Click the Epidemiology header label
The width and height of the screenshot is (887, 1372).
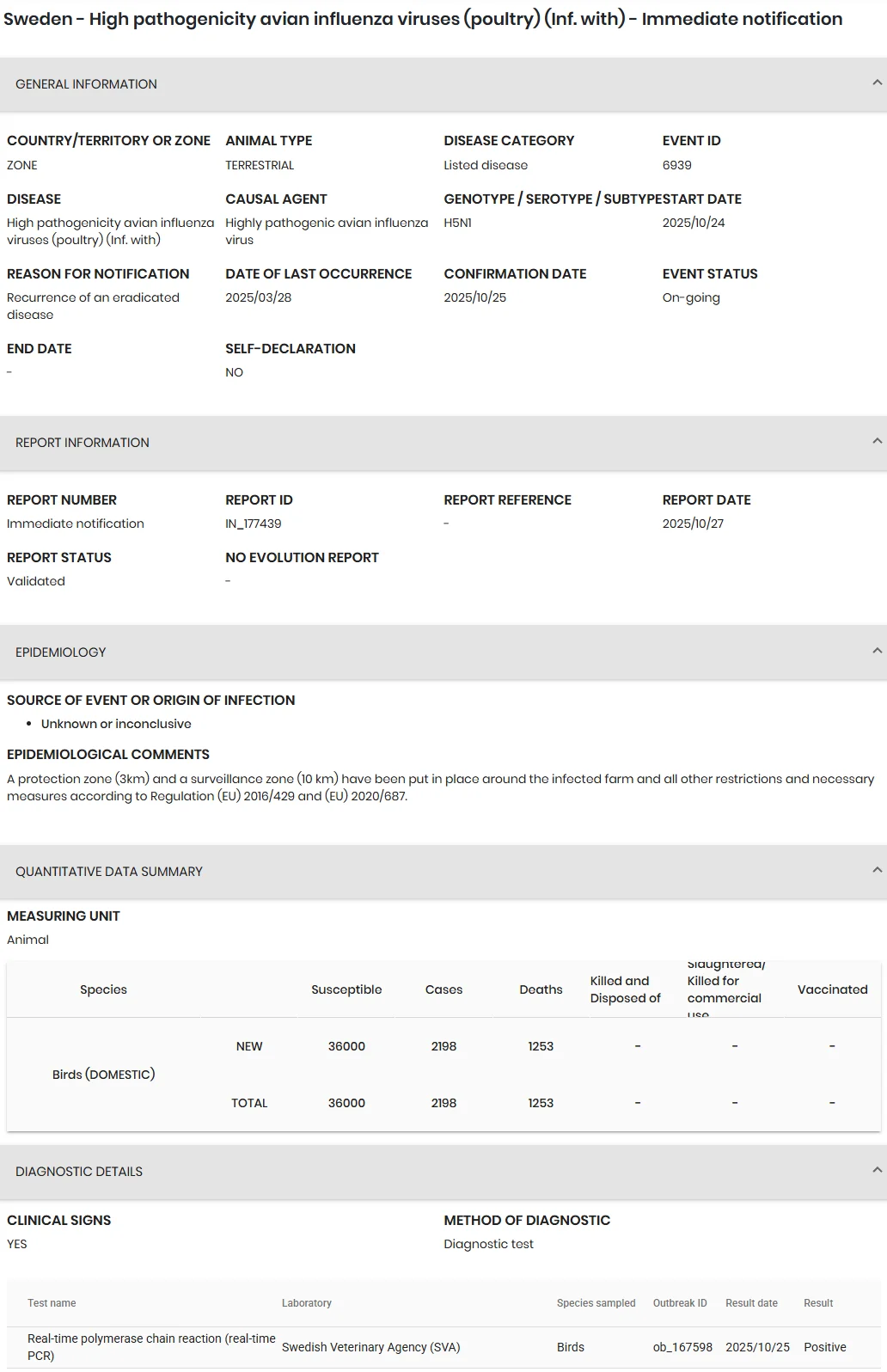tap(60, 652)
